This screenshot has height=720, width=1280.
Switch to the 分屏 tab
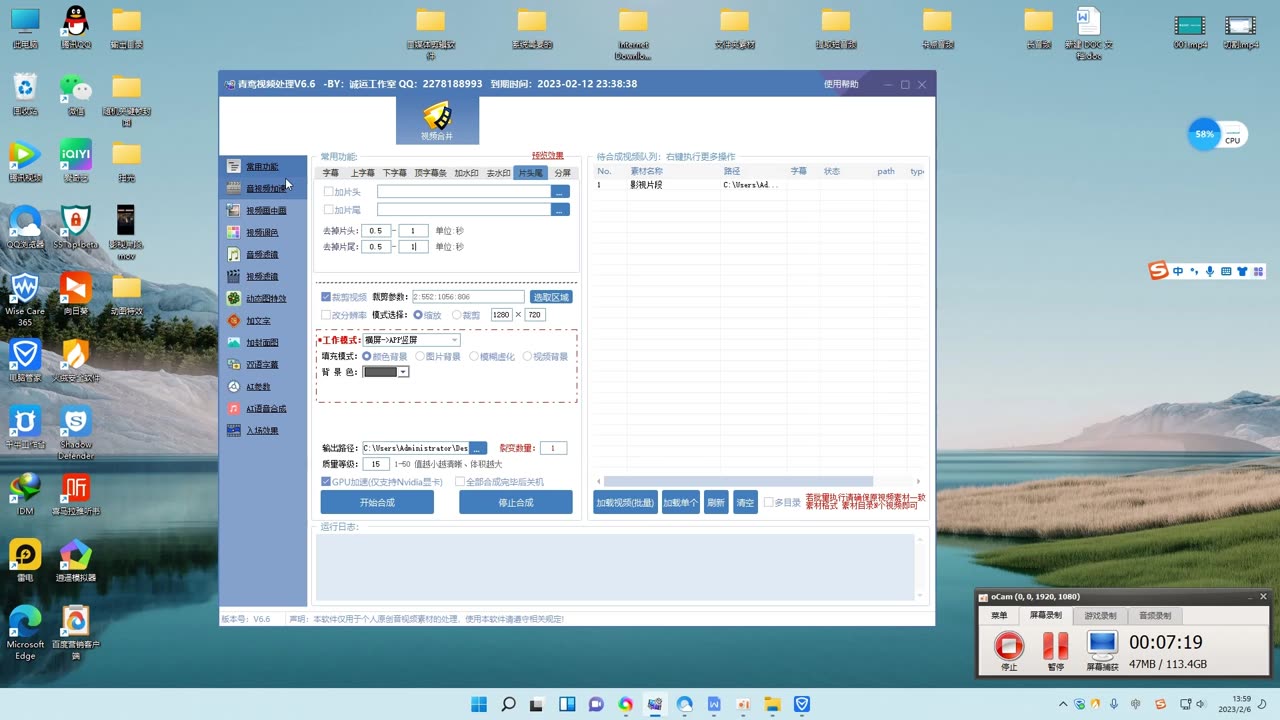(x=562, y=173)
